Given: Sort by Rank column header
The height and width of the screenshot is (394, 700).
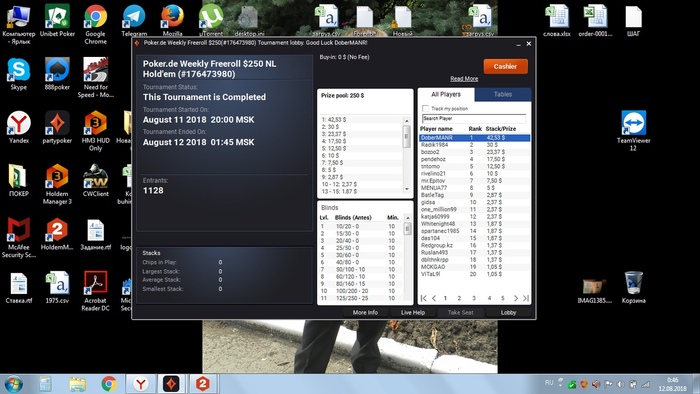Looking at the screenshot, I should [475, 129].
